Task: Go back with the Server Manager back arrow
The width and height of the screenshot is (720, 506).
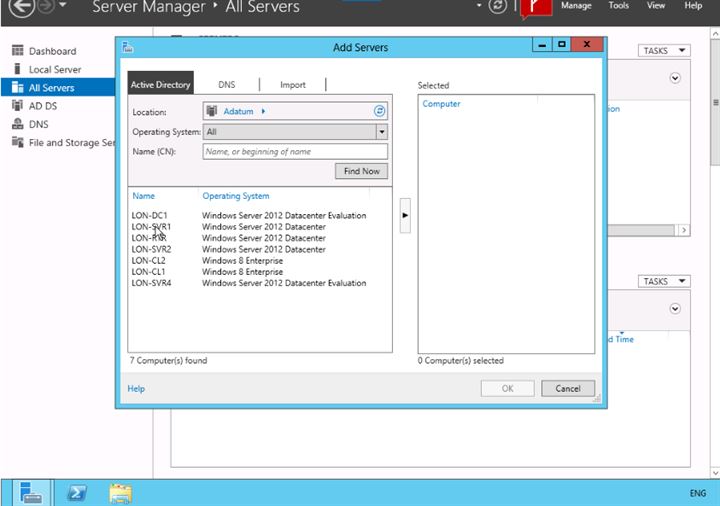Action: click(21, 6)
